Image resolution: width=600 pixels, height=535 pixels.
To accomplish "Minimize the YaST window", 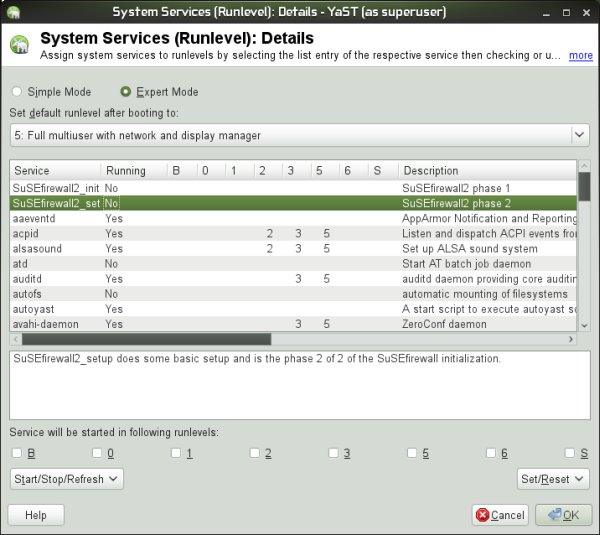I will tap(546, 13).
